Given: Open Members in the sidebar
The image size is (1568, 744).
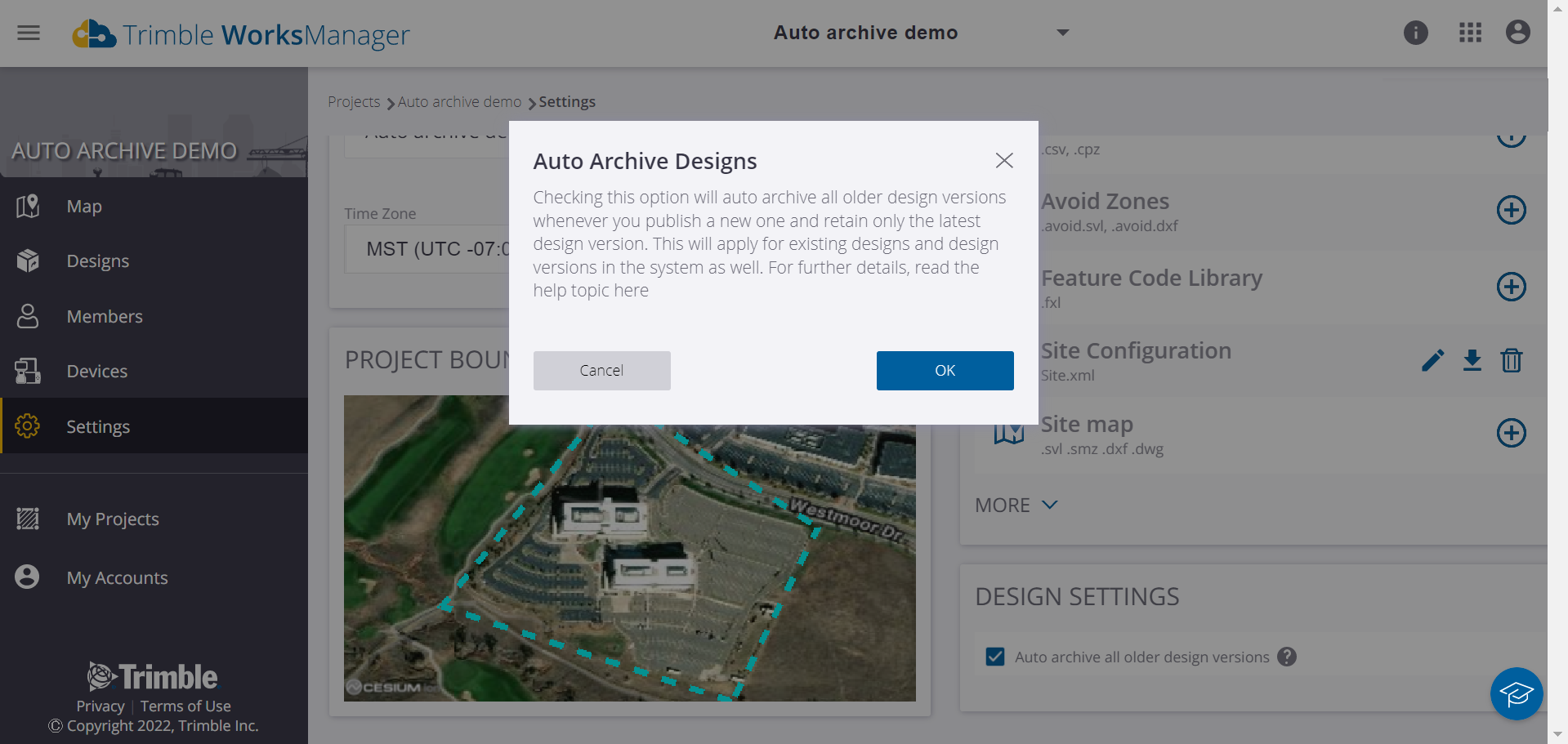Looking at the screenshot, I should (x=105, y=316).
